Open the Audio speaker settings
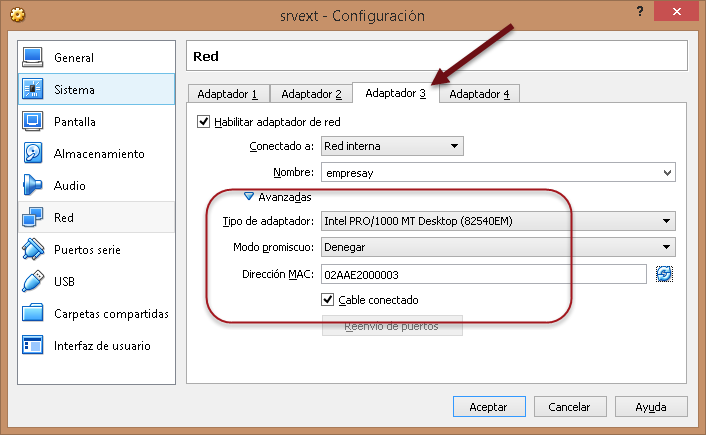This screenshot has width=706, height=435. point(69,186)
